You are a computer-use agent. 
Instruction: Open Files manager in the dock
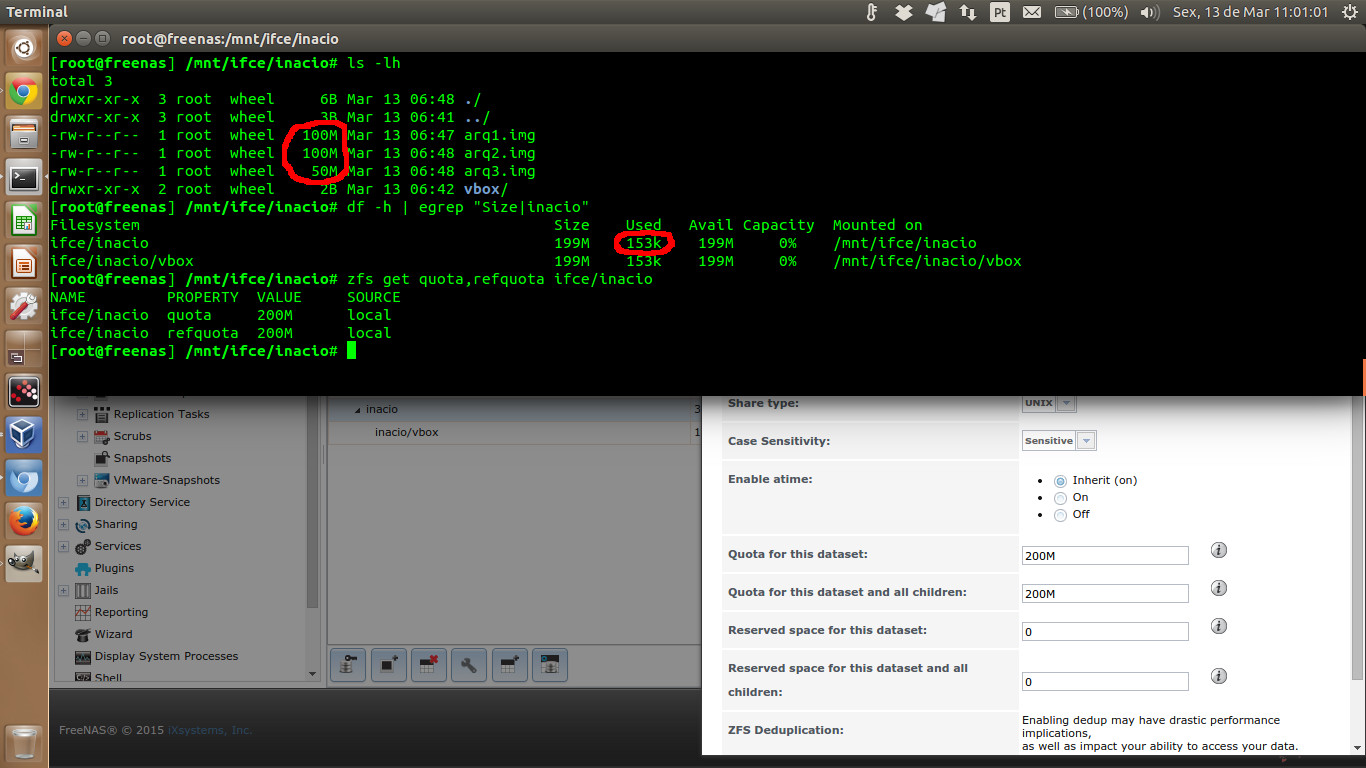[x=24, y=135]
